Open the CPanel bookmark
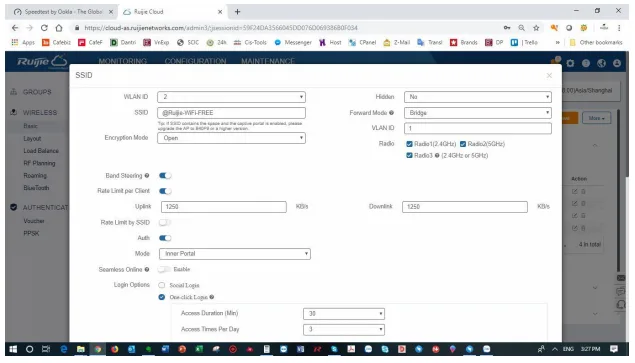 (x=362, y=42)
